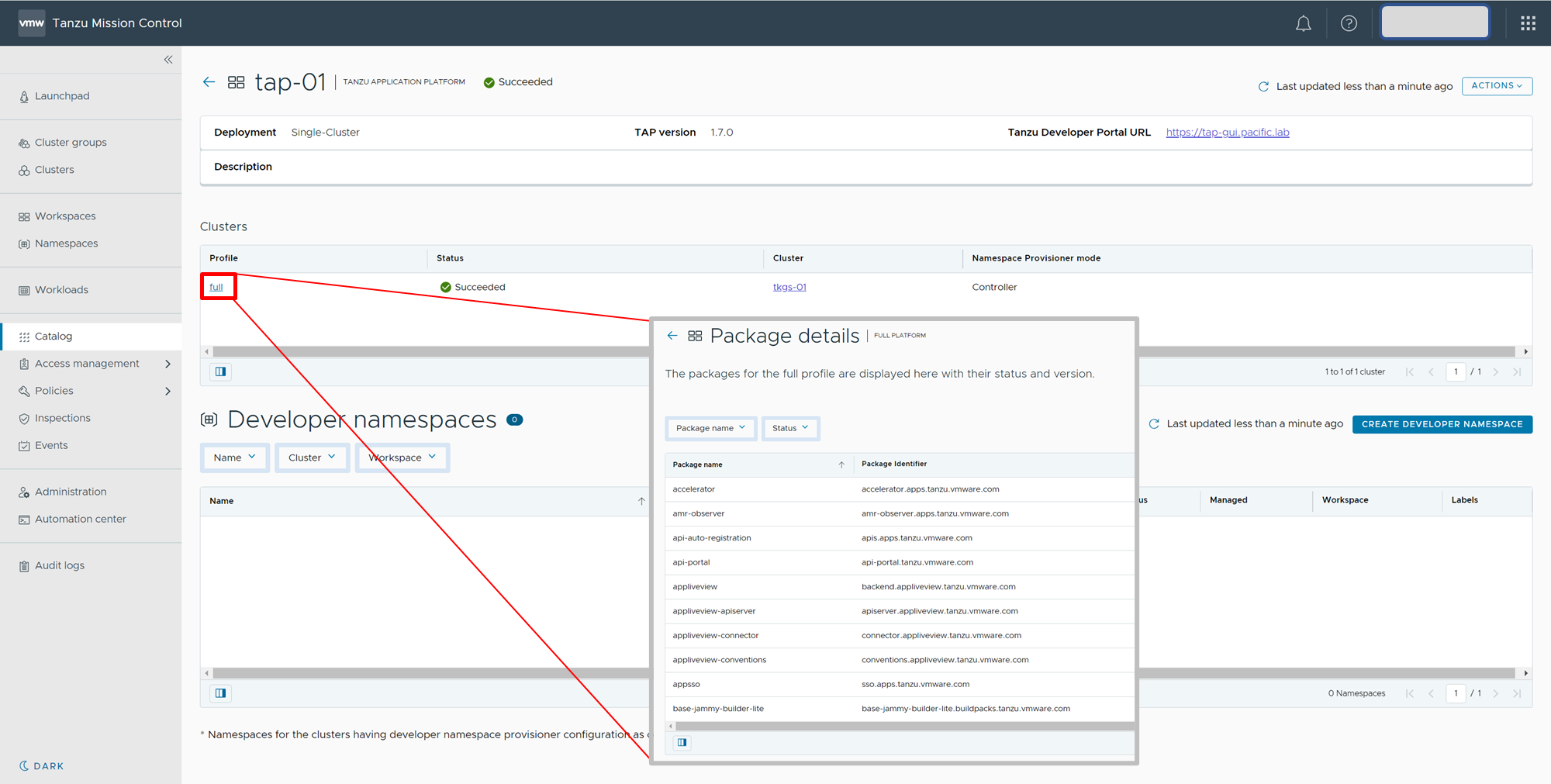Collapse the left navigation sidebar
This screenshot has height=784, width=1551.
point(168,60)
